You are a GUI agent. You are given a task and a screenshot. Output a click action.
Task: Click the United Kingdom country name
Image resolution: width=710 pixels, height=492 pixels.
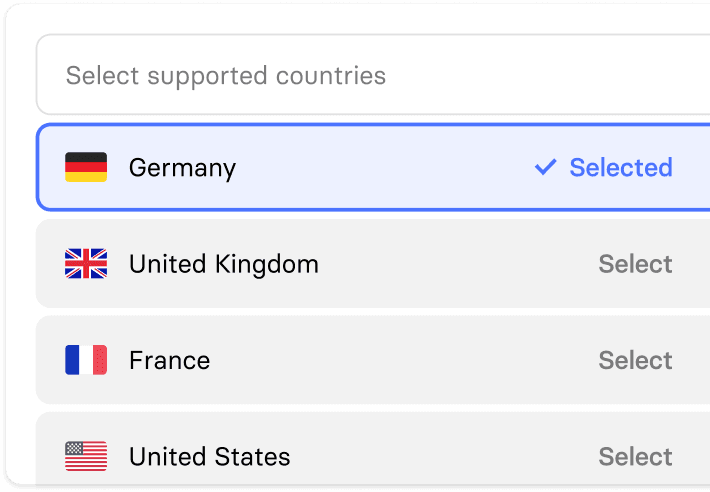[x=224, y=264]
